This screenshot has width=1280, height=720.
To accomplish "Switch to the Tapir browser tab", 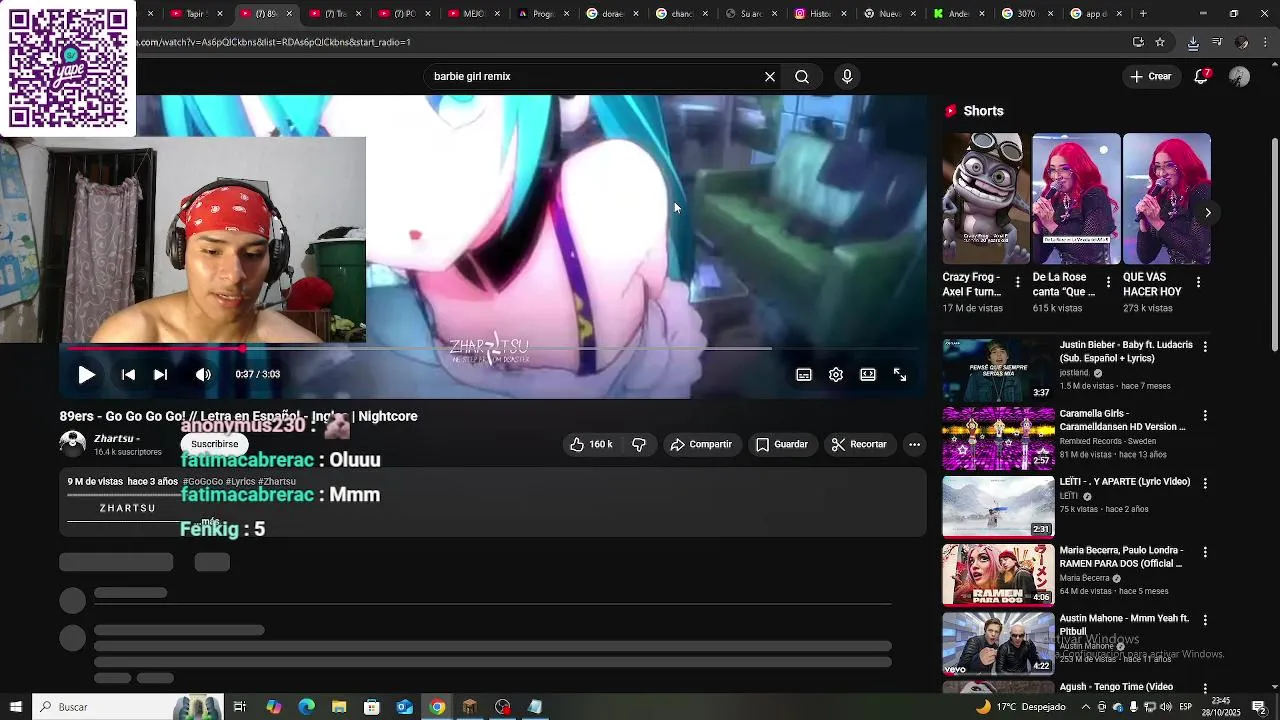I will (196, 14).
